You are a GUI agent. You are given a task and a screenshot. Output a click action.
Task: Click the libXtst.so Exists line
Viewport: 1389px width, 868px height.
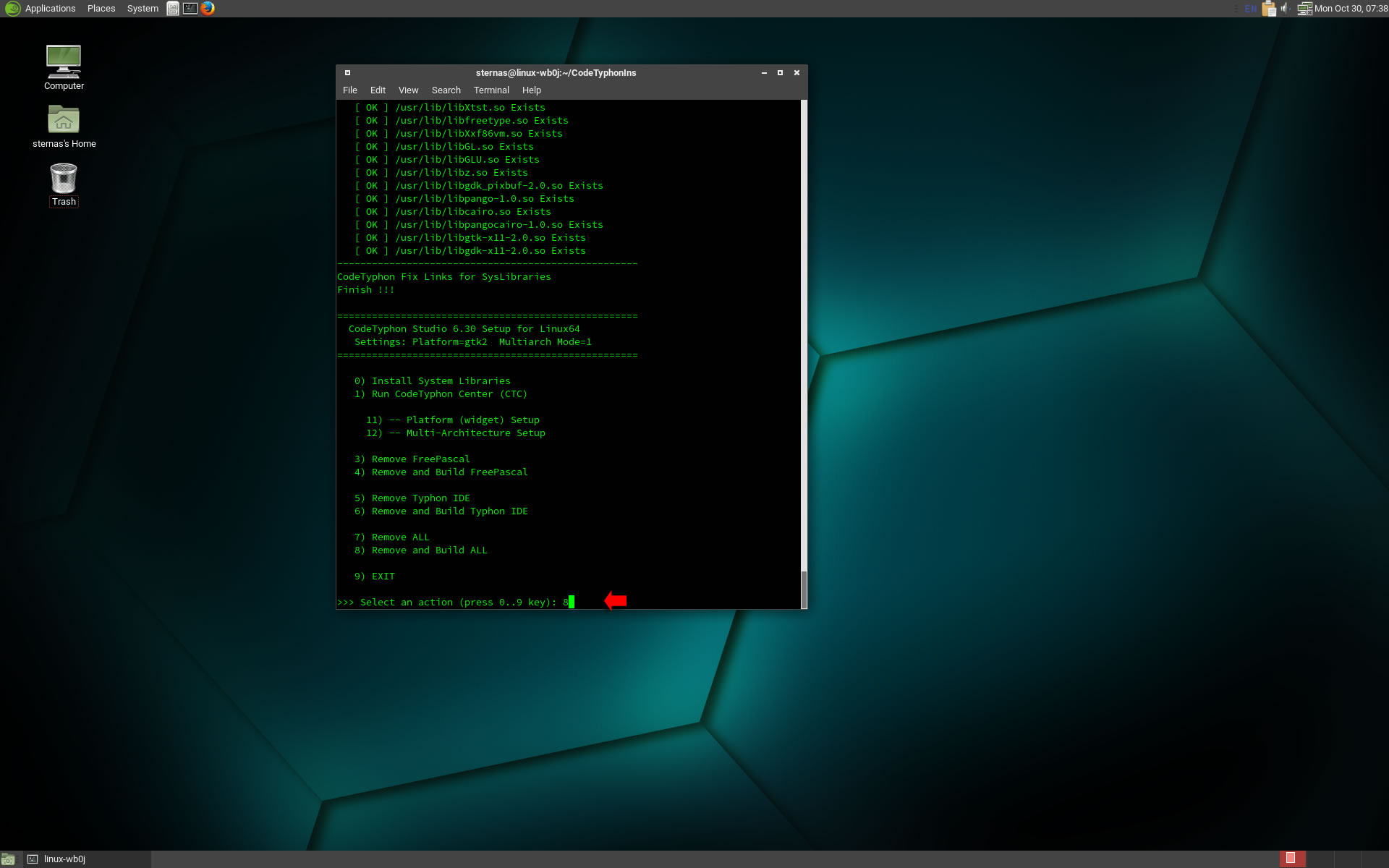(x=450, y=108)
